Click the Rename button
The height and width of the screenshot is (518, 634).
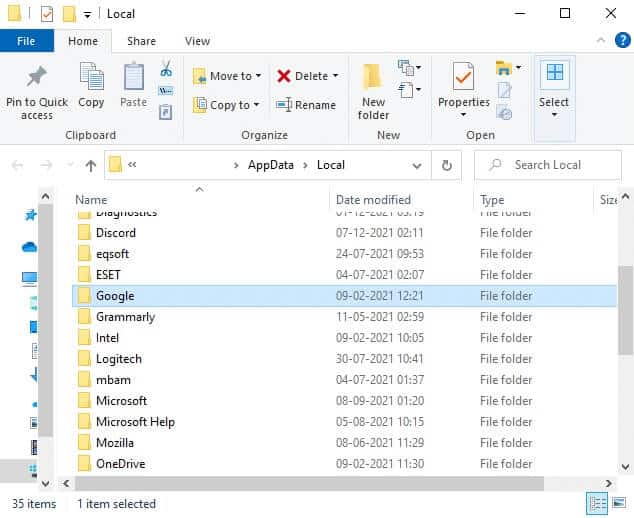(x=306, y=105)
